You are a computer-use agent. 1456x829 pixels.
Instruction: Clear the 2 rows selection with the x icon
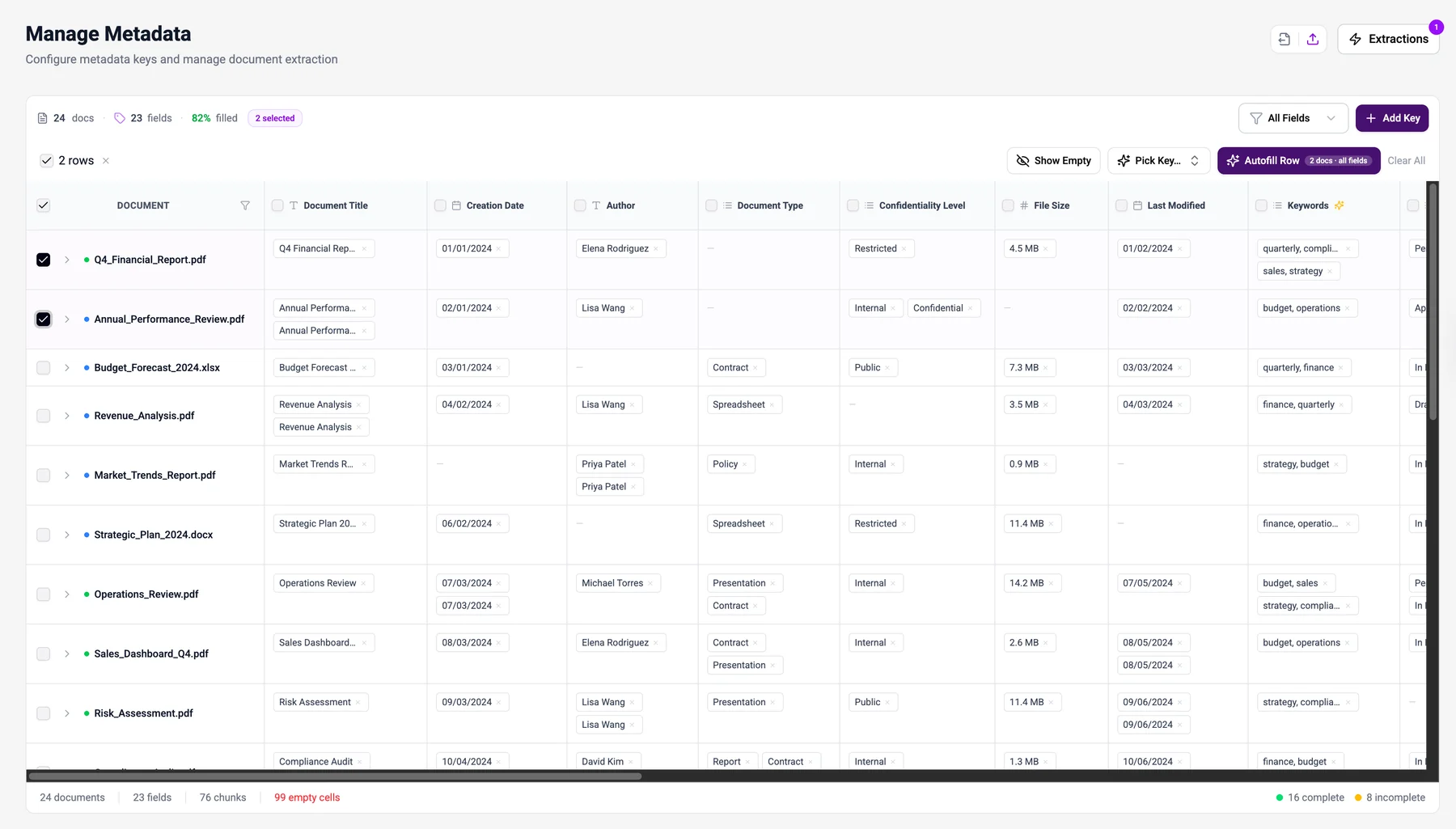(106, 161)
